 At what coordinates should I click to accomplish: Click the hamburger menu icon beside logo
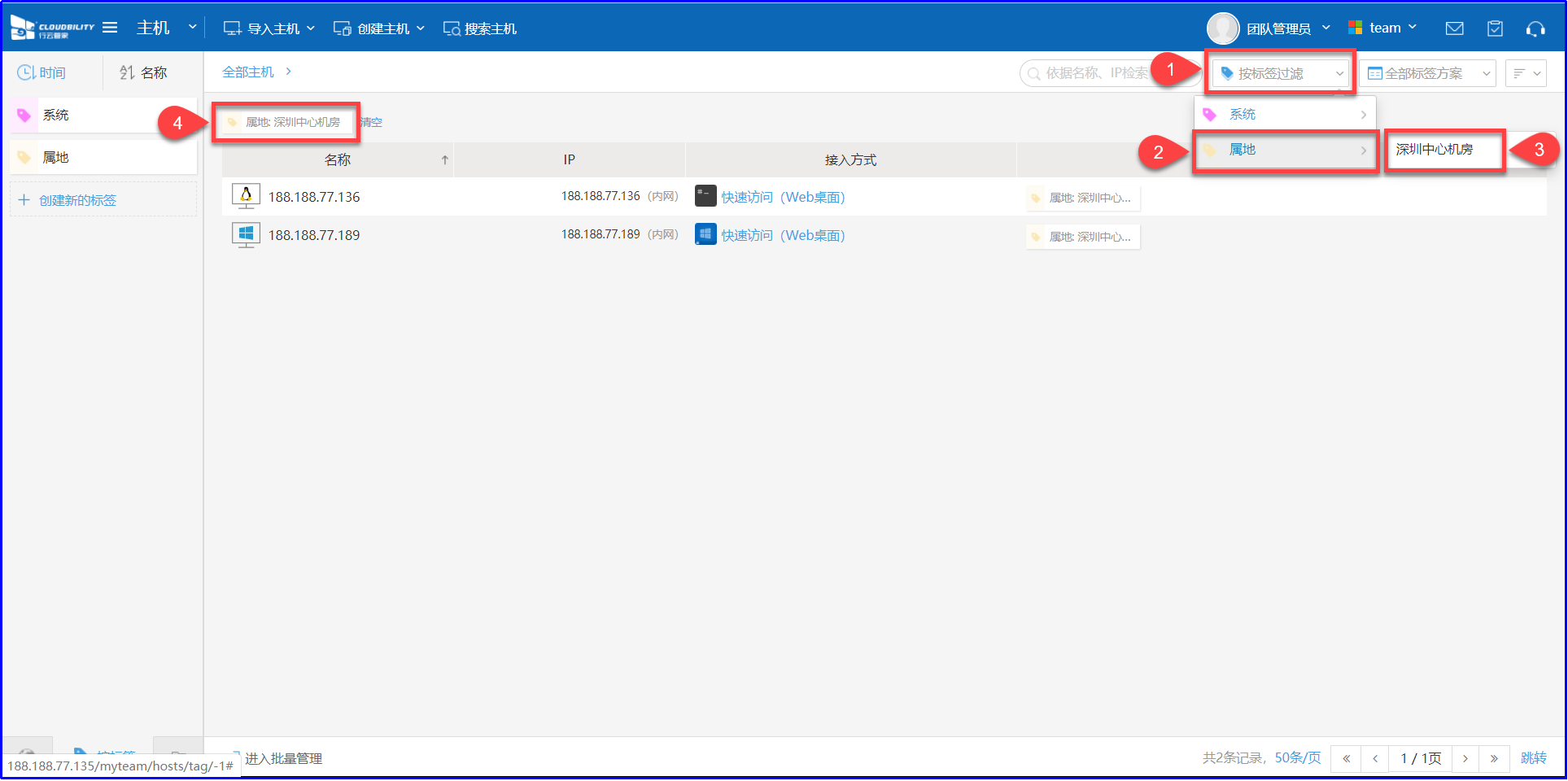(110, 28)
